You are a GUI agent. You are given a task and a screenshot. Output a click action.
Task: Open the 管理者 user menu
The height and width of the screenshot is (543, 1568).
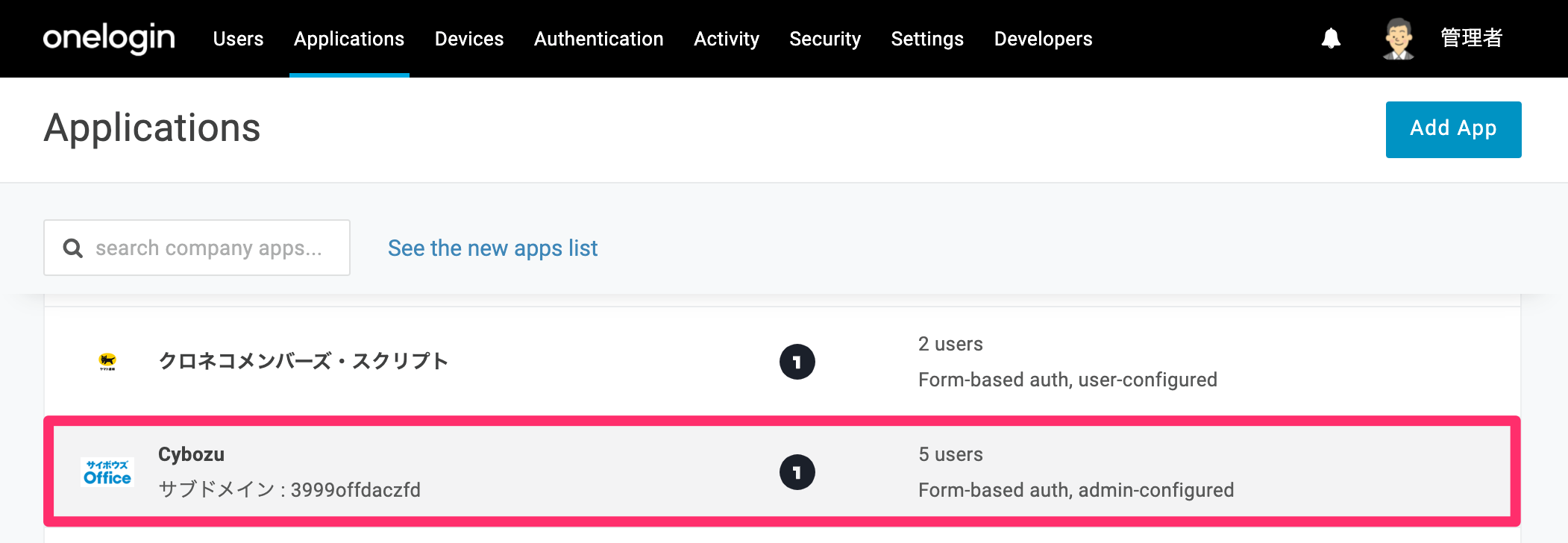(1471, 38)
